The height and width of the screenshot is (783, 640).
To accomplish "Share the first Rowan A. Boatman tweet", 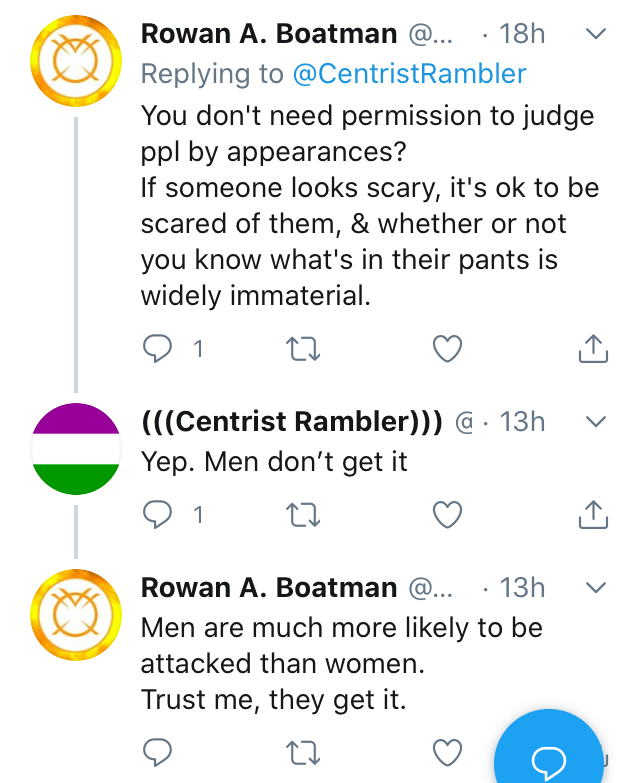I will click(x=593, y=348).
